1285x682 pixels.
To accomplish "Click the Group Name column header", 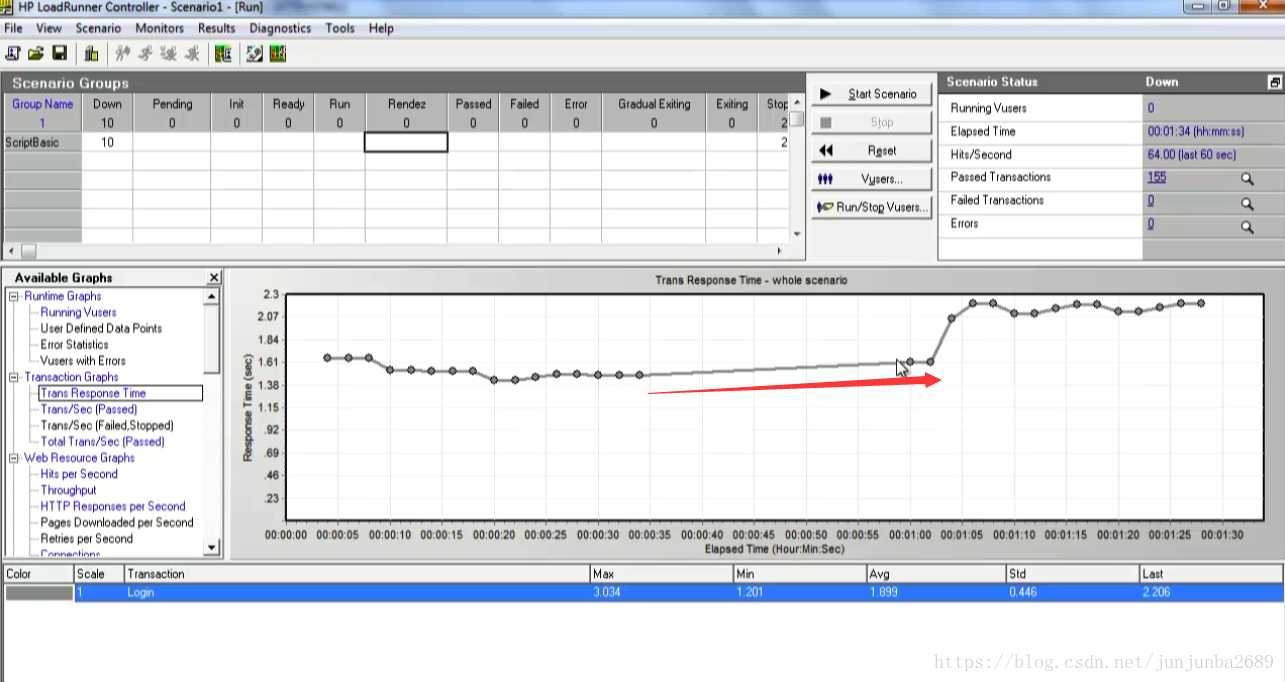I will point(42,104).
